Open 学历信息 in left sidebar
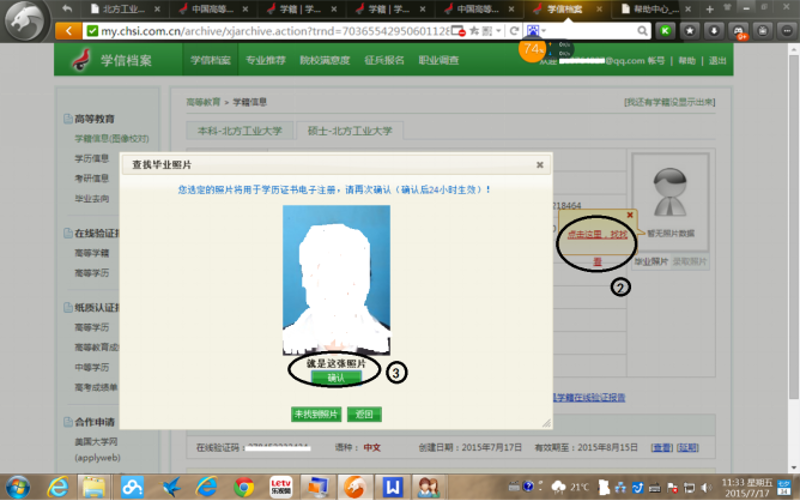This screenshot has height=501, width=800. tap(92, 158)
